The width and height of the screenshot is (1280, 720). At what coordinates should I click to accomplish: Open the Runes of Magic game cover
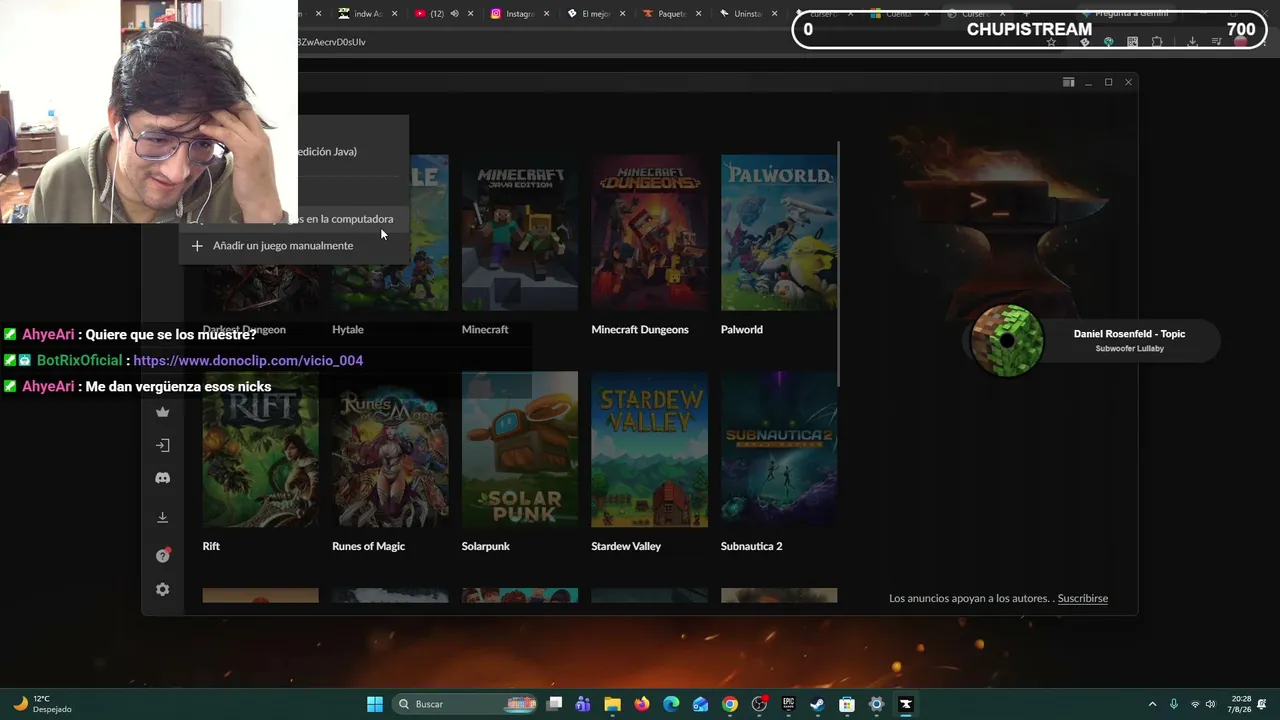pyautogui.click(x=390, y=449)
